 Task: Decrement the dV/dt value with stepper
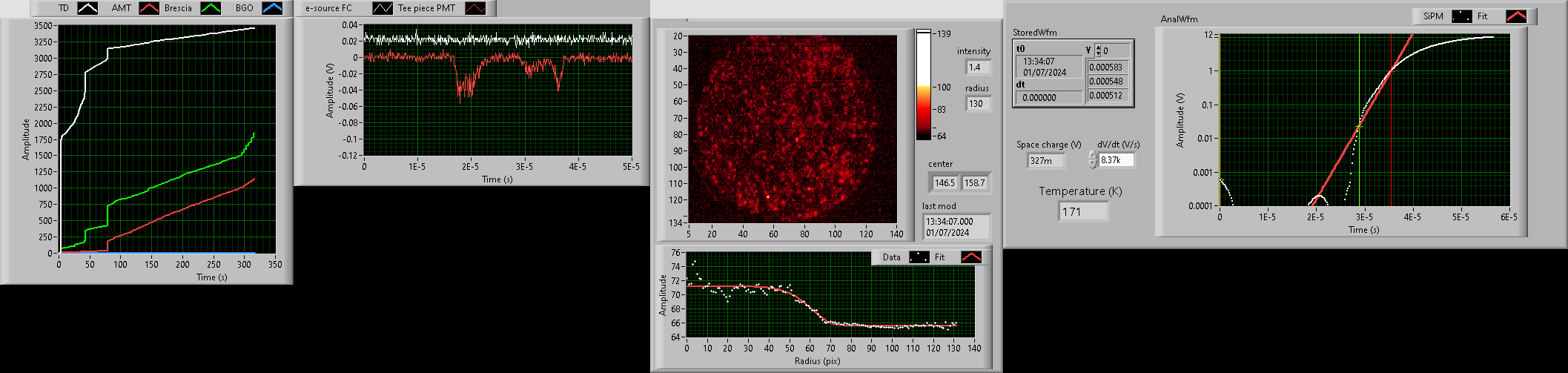click(x=1092, y=163)
